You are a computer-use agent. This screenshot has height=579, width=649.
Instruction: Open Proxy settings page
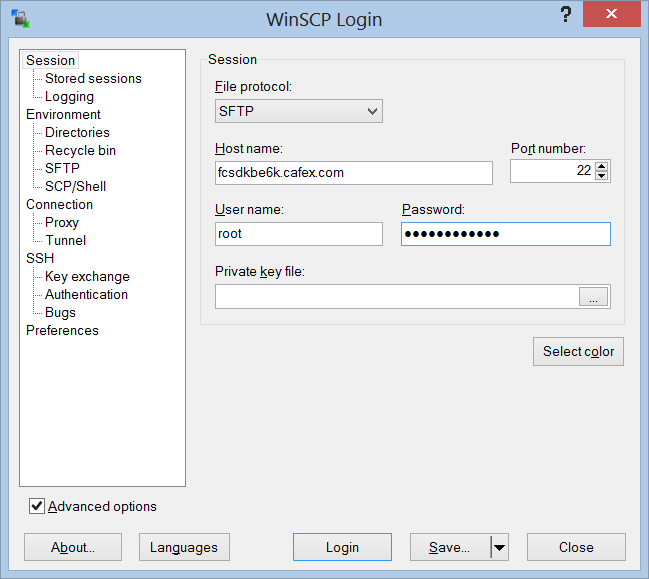click(62, 222)
